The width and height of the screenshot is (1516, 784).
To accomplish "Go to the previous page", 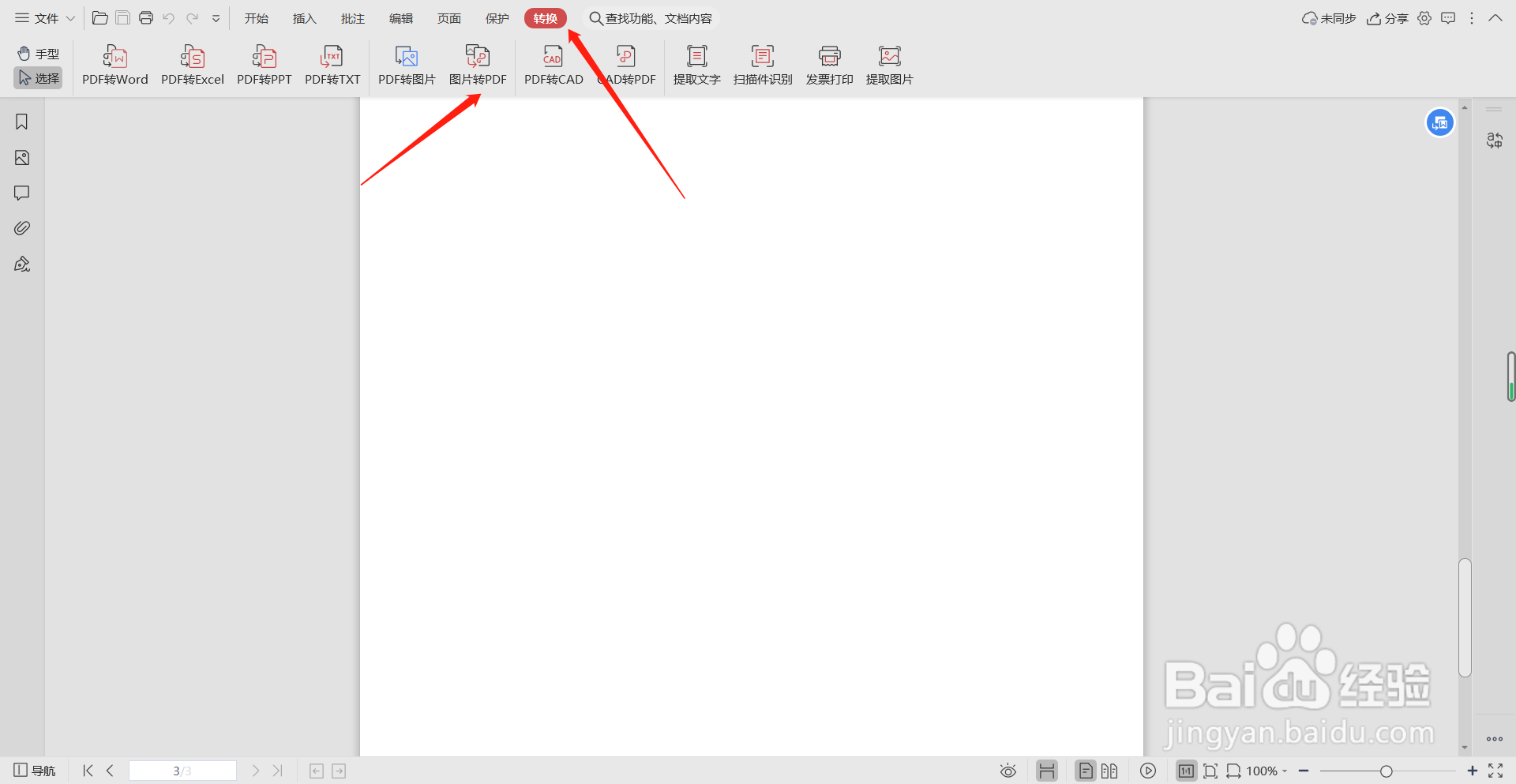I will click(111, 771).
